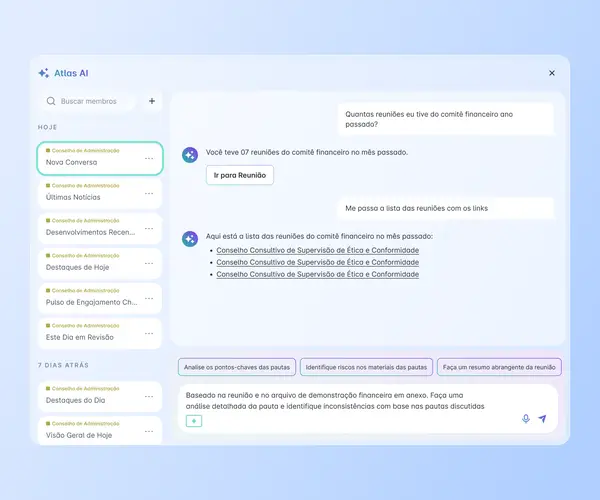Click the reply Você teve 07 reuniões
This screenshot has height=500, width=600.
click(307, 152)
